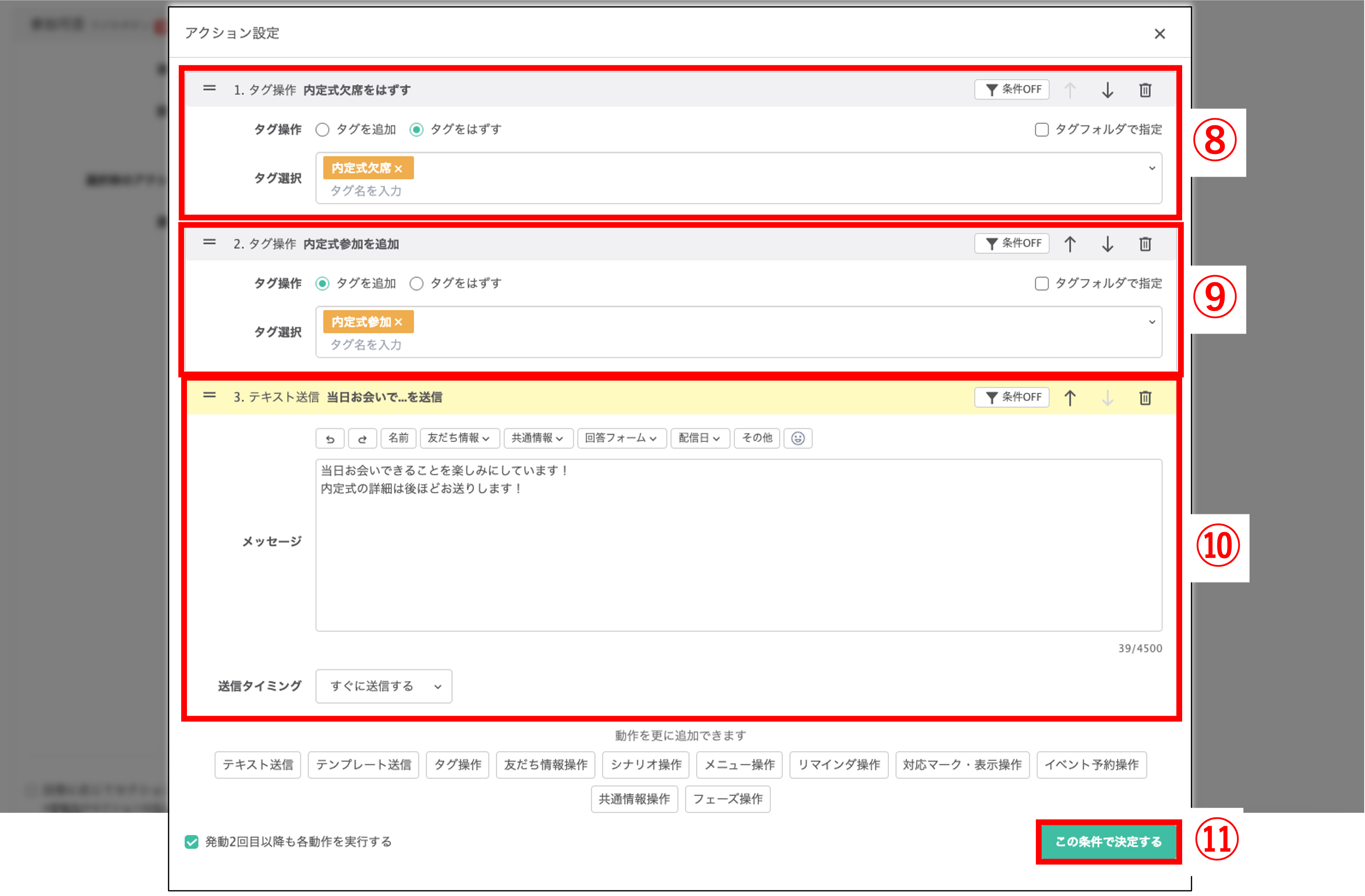Move action 2 up with arrow
The height and width of the screenshot is (896, 1365).
pos(1070,244)
